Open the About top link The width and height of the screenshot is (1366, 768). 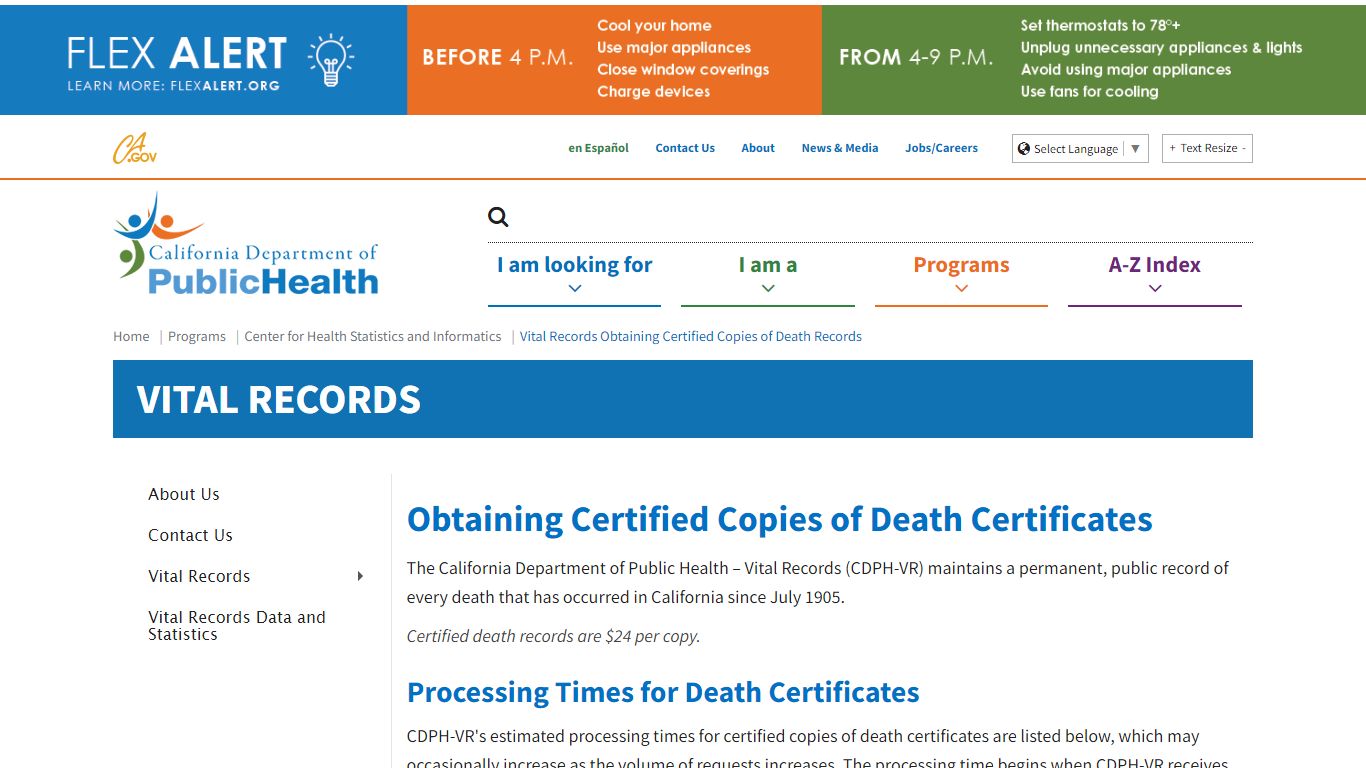[758, 148]
